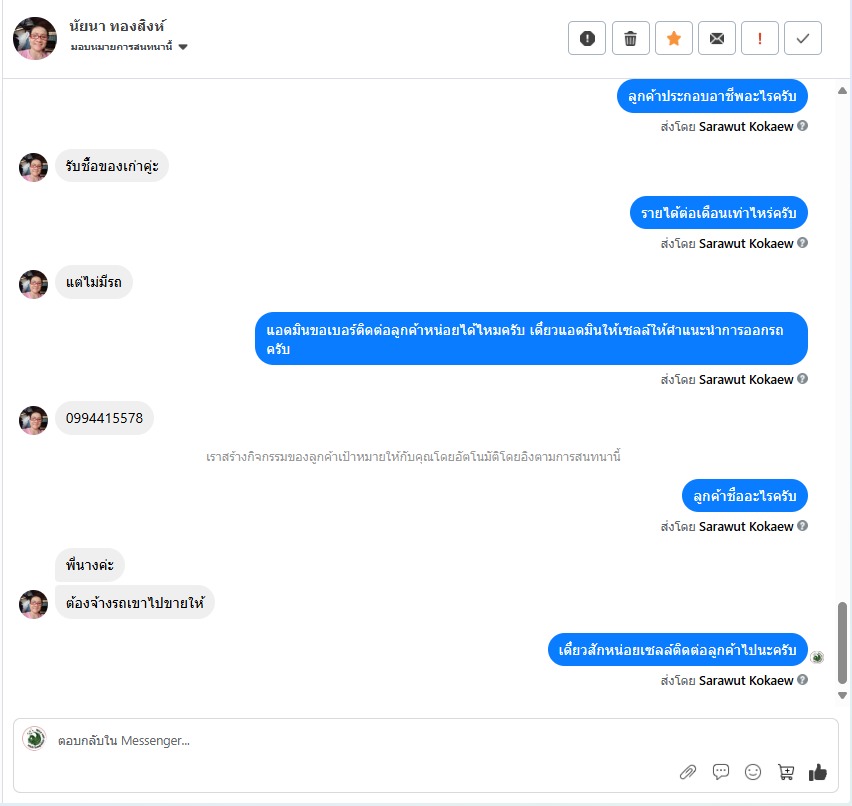This screenshot has height=806, width=852.
Task: Expand the conversation assignment dropdown arrow
Action: pyautogui.click(x=183, y=47)
